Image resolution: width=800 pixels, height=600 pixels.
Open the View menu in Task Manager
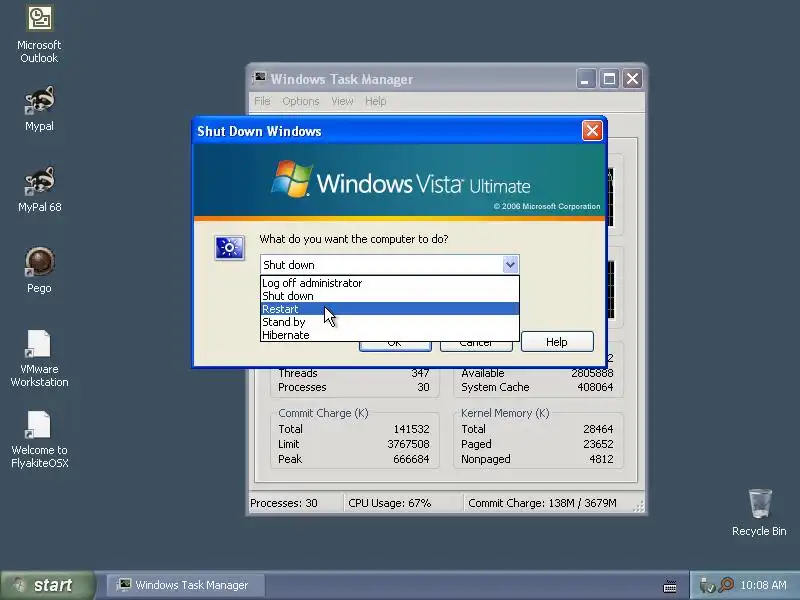(x=342, y=101)
